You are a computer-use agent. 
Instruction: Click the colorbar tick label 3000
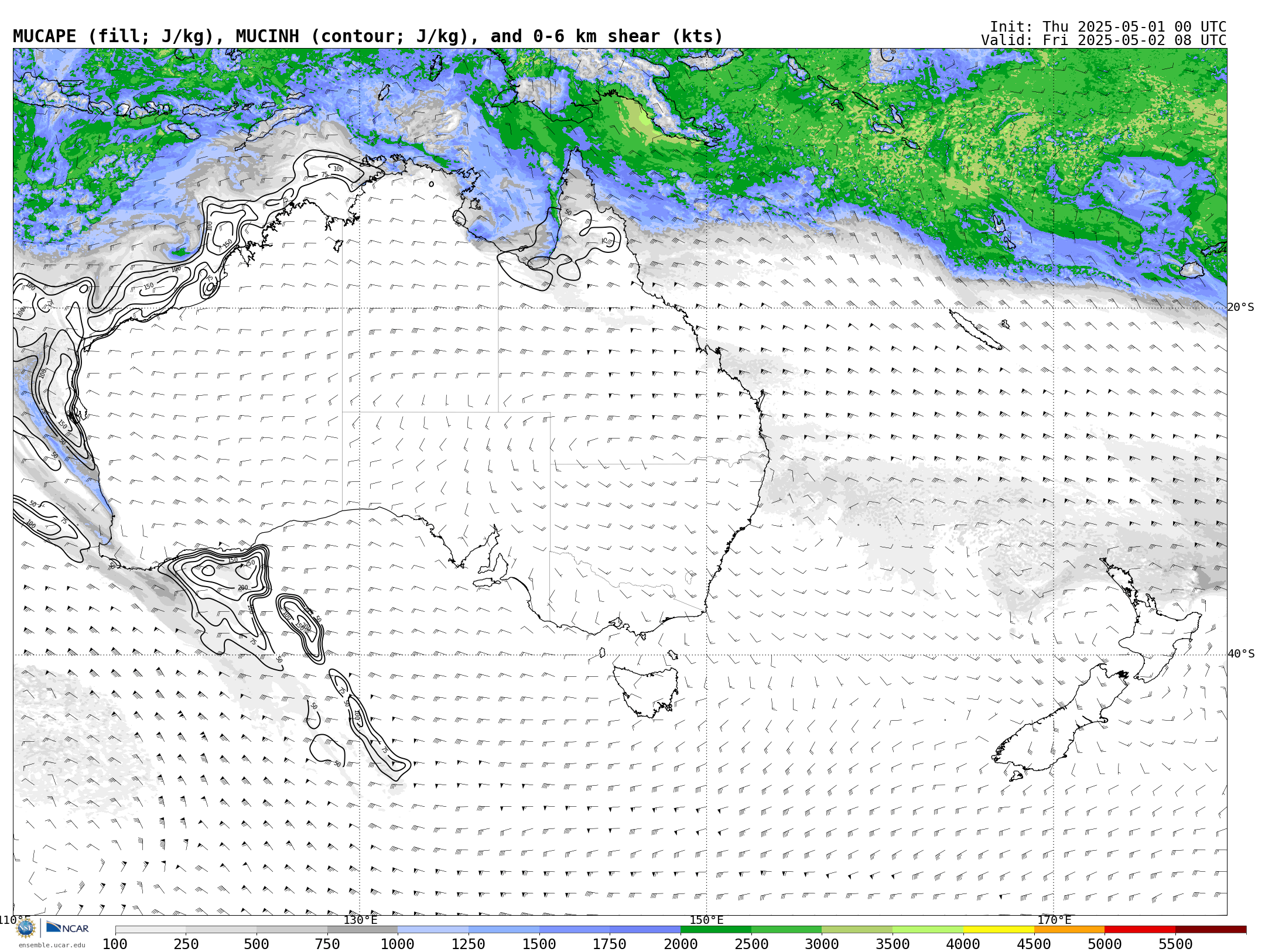[x=822, y=944]
